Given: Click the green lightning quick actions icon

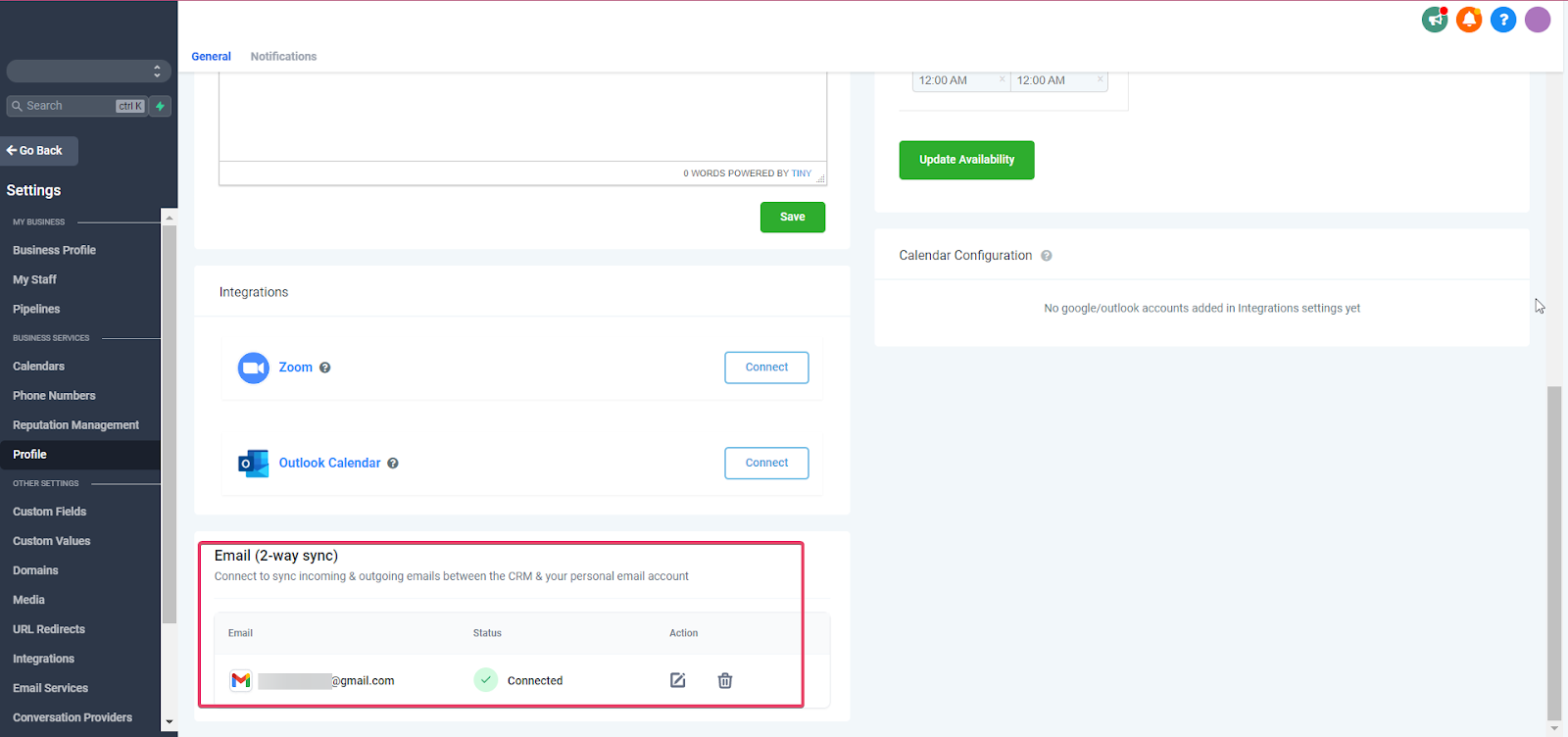Looking at the screenshot, I should point(161,106).
